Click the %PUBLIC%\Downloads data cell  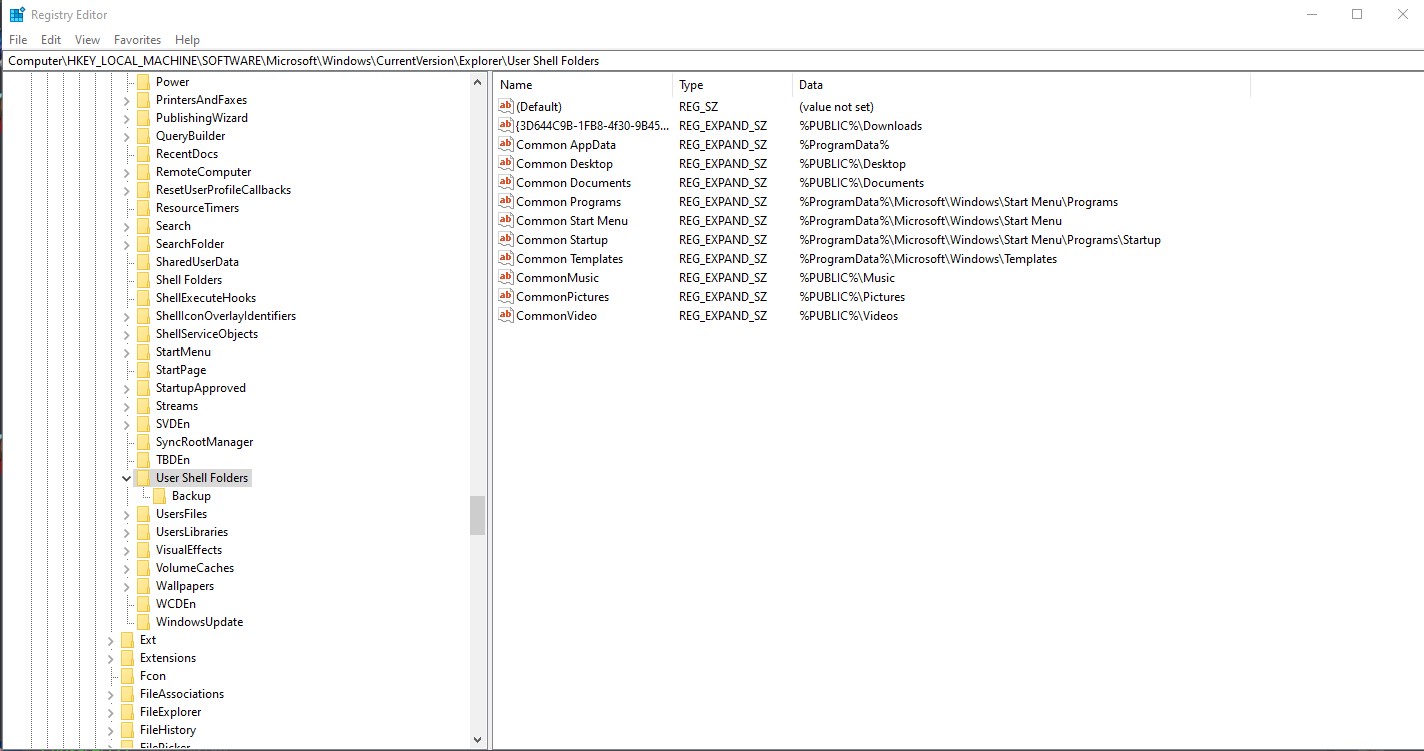(x=860, y=126)
